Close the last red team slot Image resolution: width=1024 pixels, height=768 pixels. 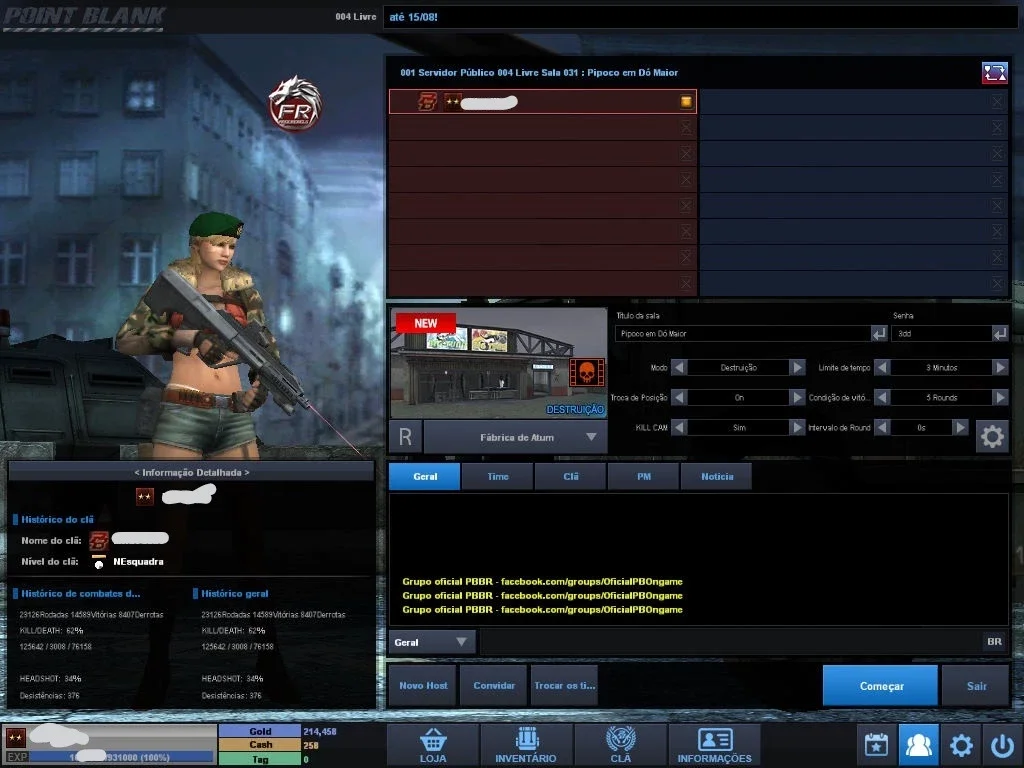(686, 283)
